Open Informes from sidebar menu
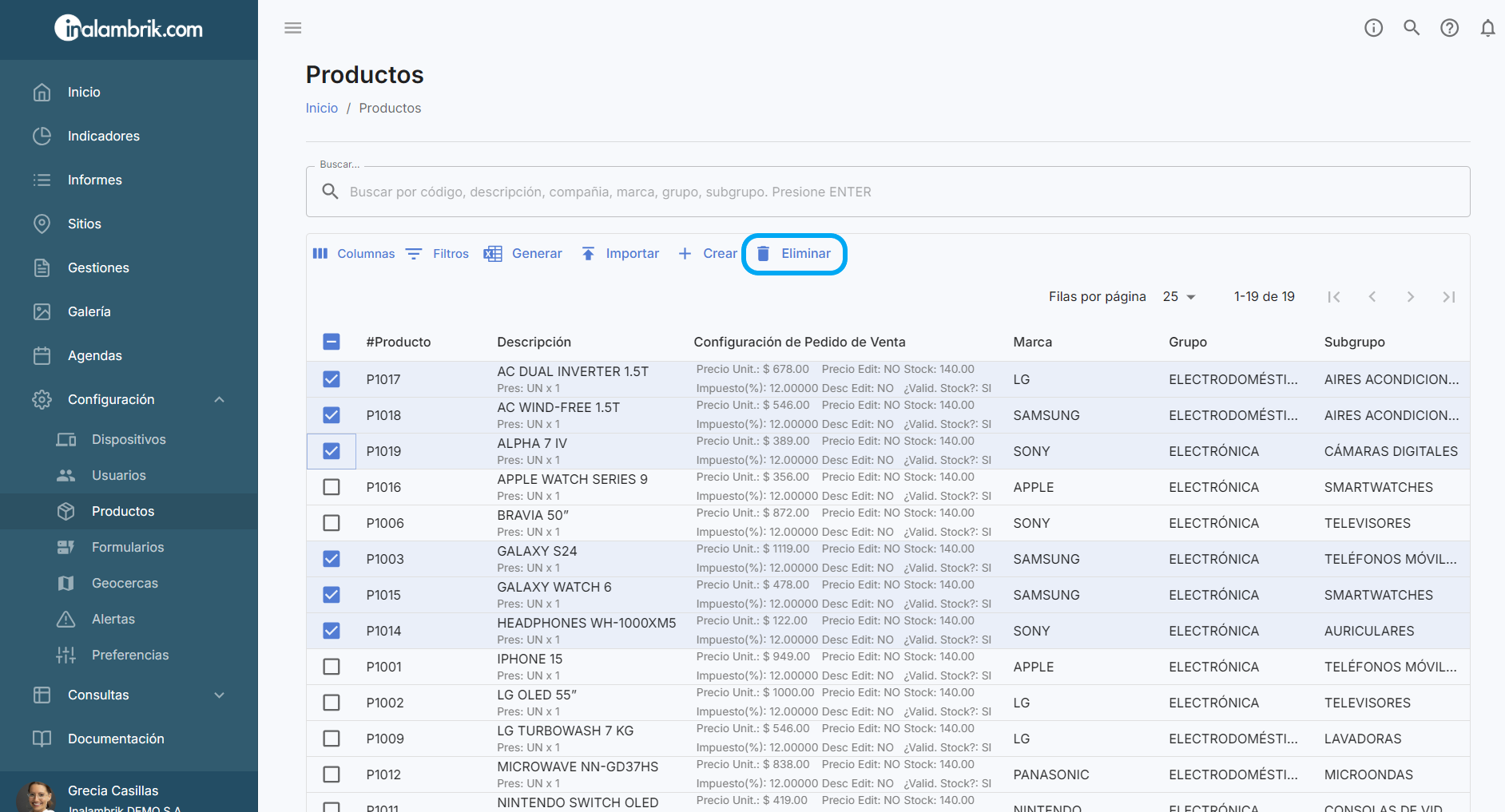This screenshot has height=812, width=1505. pos(95,180)
